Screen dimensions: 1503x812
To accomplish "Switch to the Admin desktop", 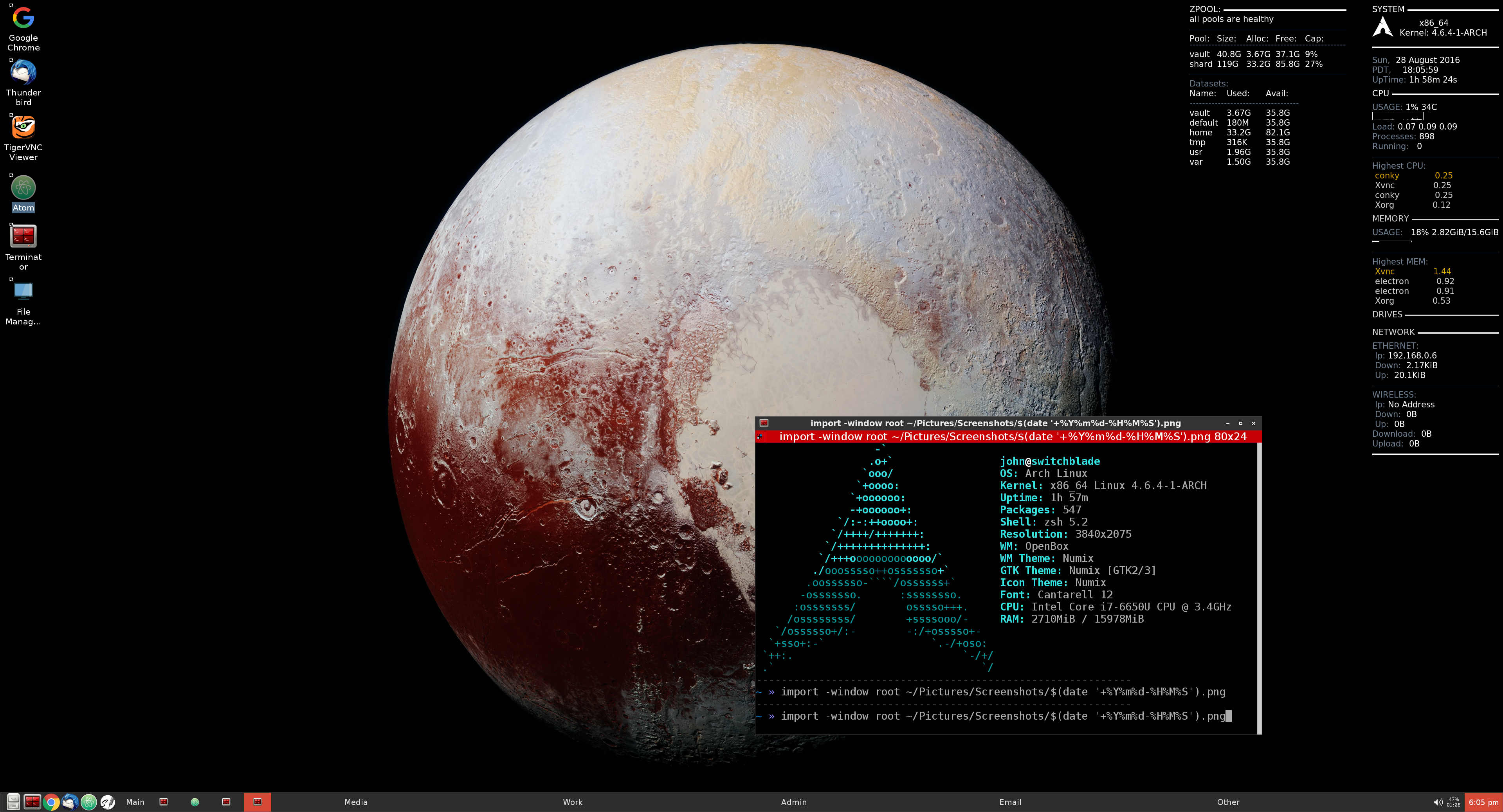I will [x=793, y=802].
